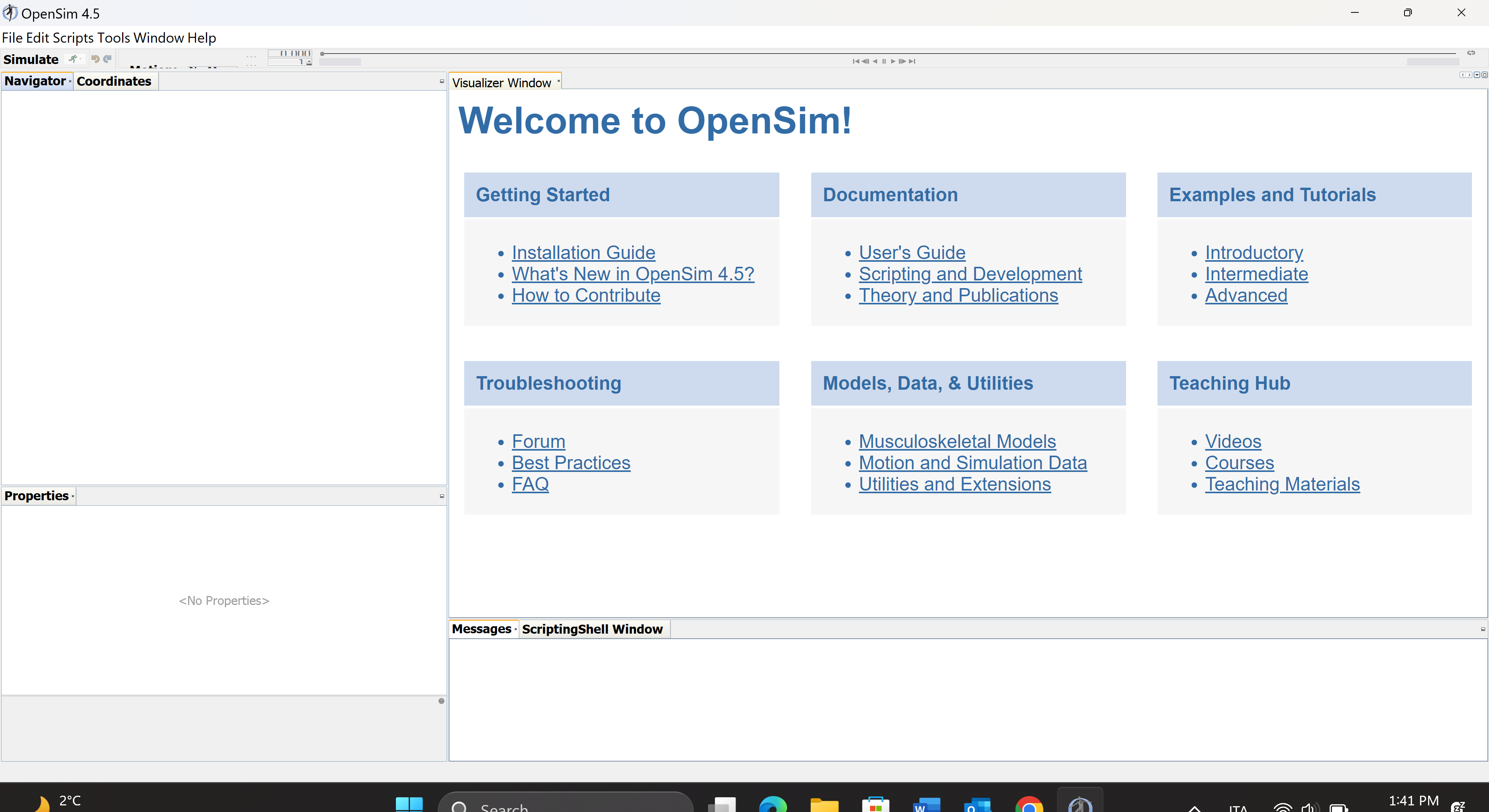
Task: Open the Intermediate tutorials link
Action: pyautogui.click(x=1257, y=274)
